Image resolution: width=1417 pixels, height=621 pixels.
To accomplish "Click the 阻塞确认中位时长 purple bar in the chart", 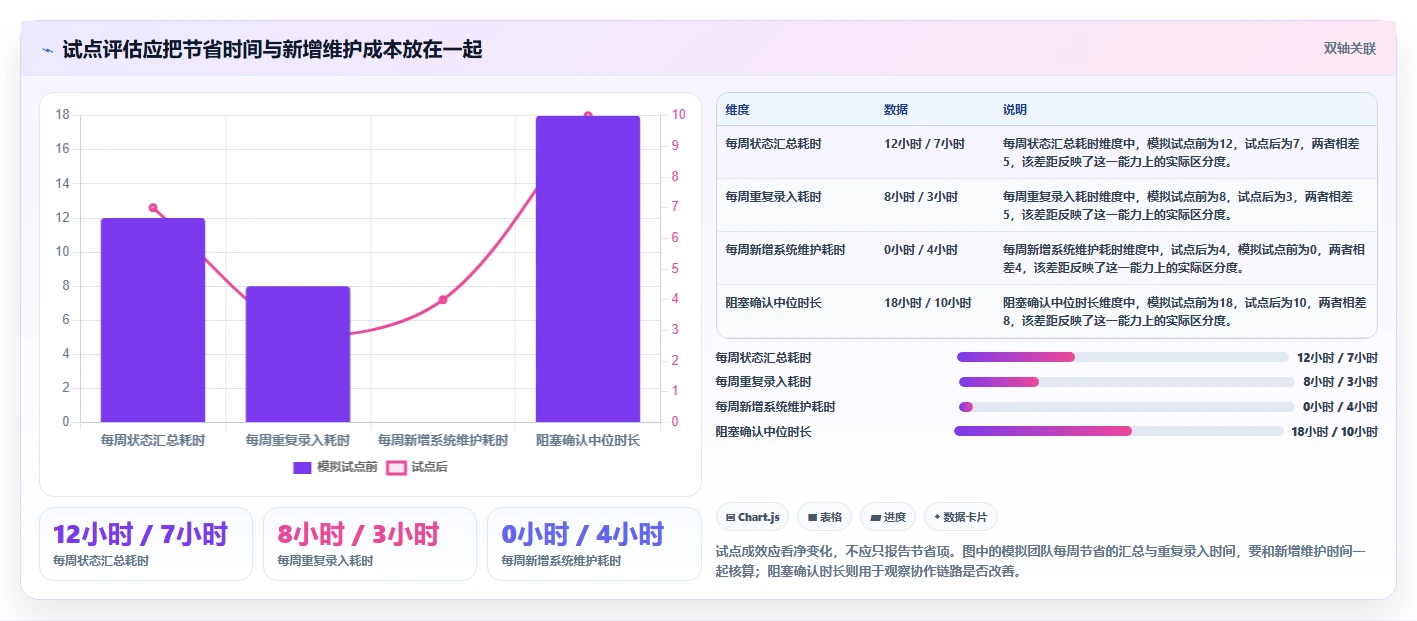I will pos(588,269).
